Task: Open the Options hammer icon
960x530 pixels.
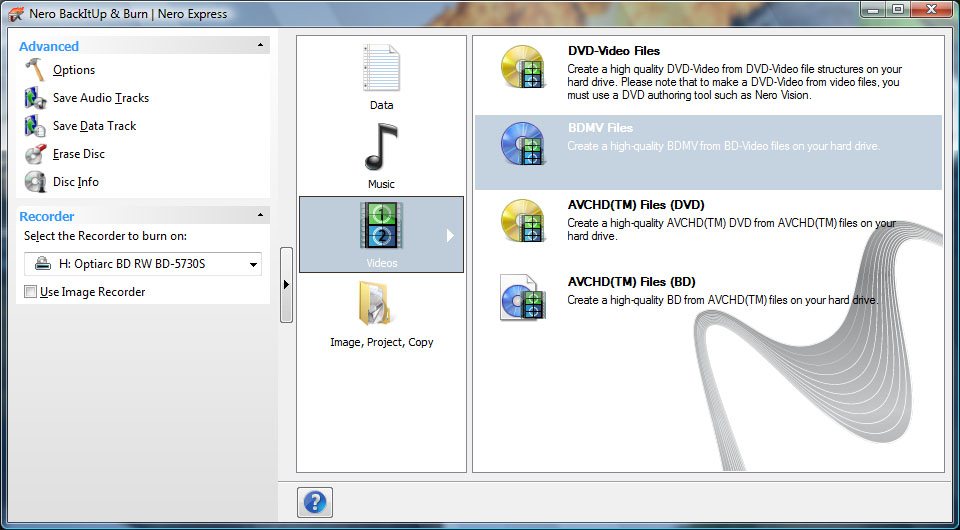Action: (35, 70)
